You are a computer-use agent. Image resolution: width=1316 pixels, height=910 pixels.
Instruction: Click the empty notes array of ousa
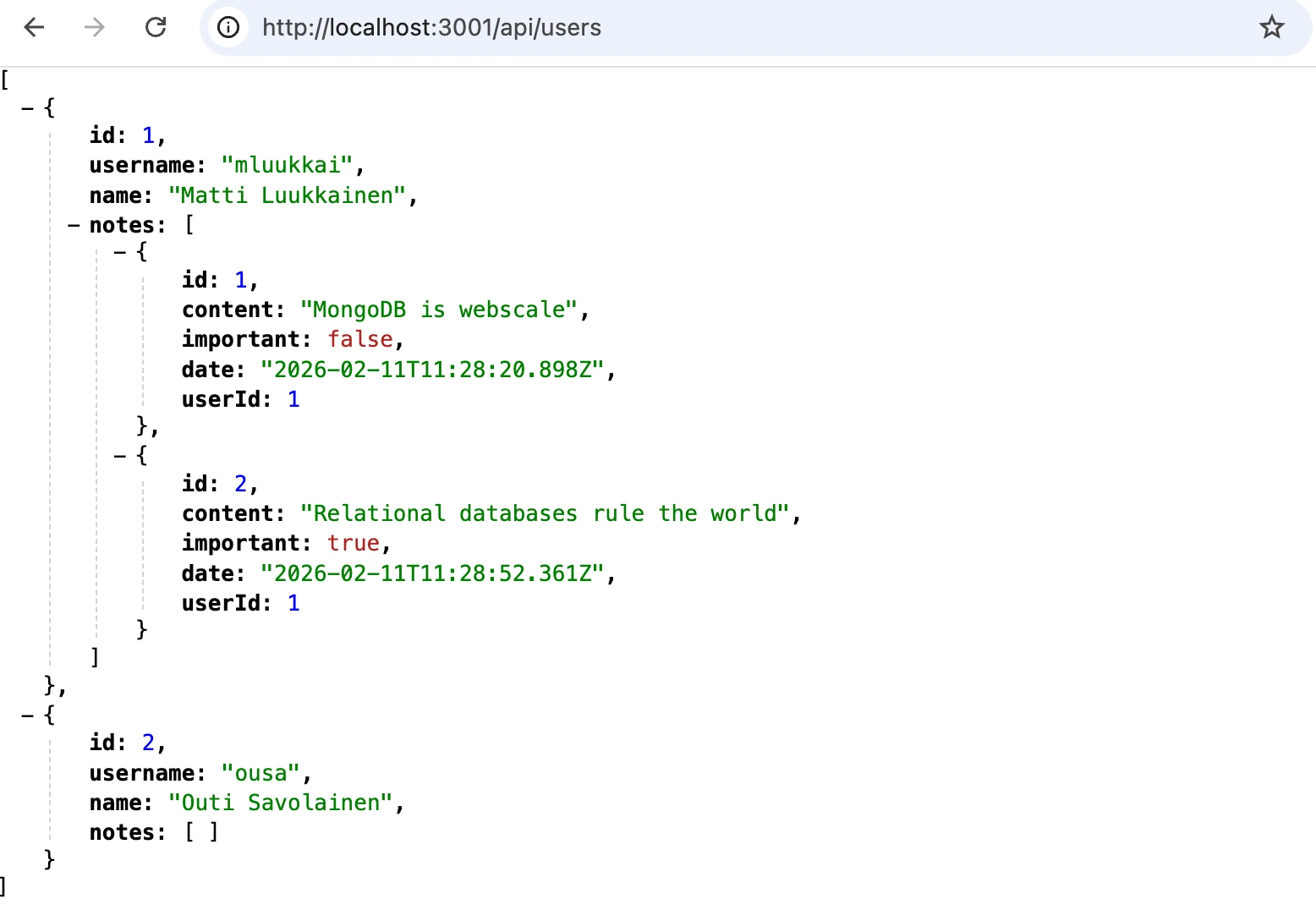(x=201, y=832)
